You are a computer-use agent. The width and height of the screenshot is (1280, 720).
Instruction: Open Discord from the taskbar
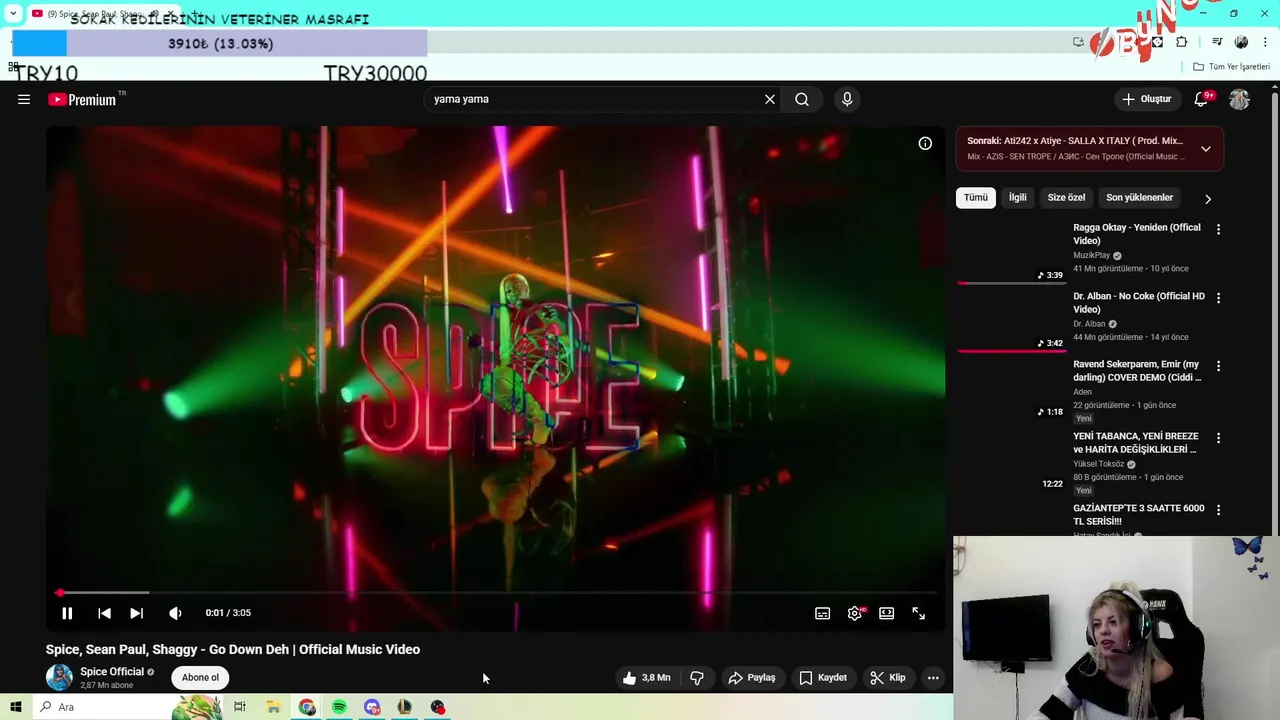coord(372,707)
